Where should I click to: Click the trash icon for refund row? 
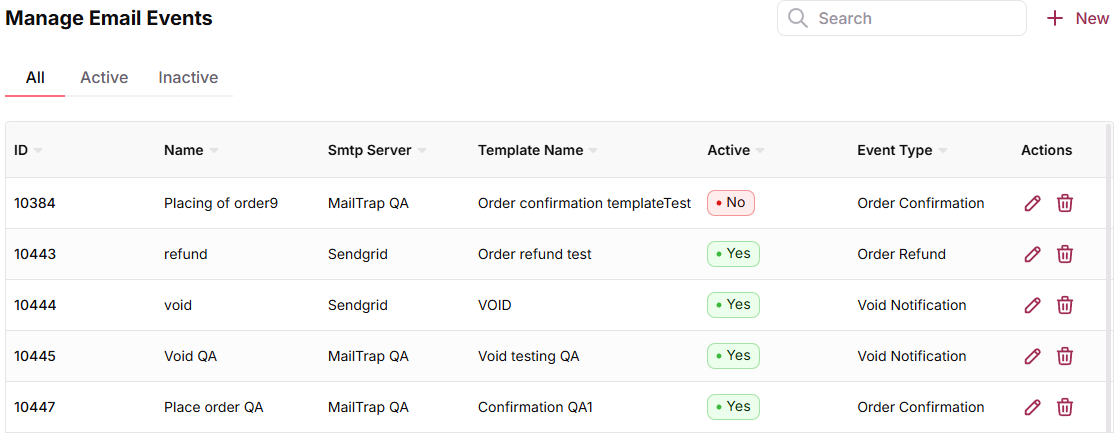click(1065, 254)
